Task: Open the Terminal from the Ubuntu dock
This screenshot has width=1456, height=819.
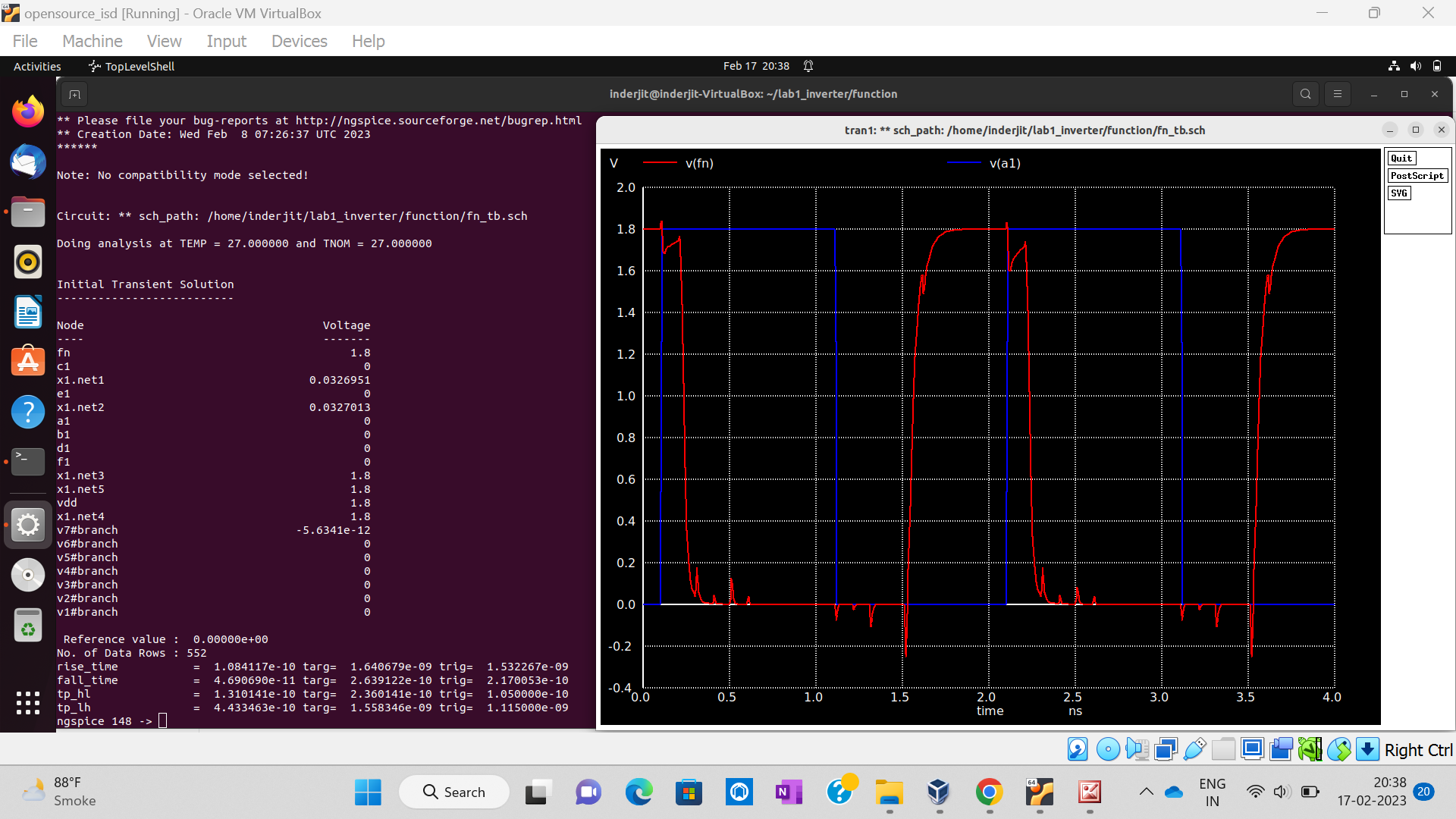Action: coord(27,461)
